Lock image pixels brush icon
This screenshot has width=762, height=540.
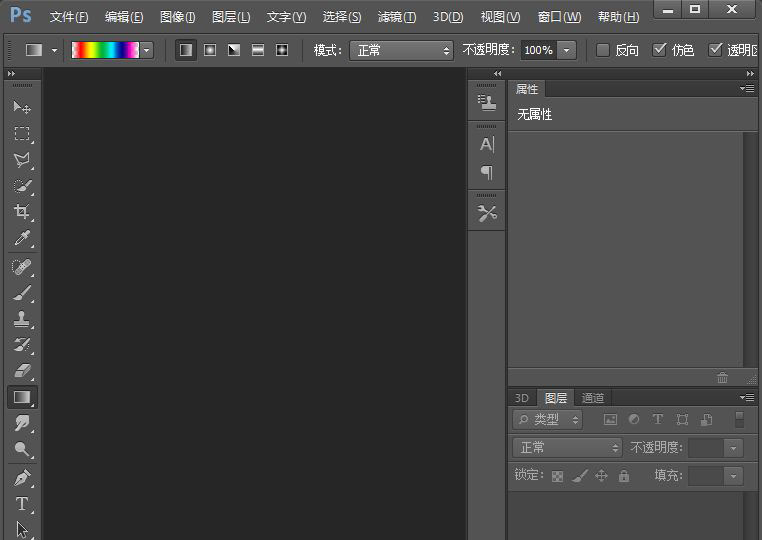[x=580, y=476]
